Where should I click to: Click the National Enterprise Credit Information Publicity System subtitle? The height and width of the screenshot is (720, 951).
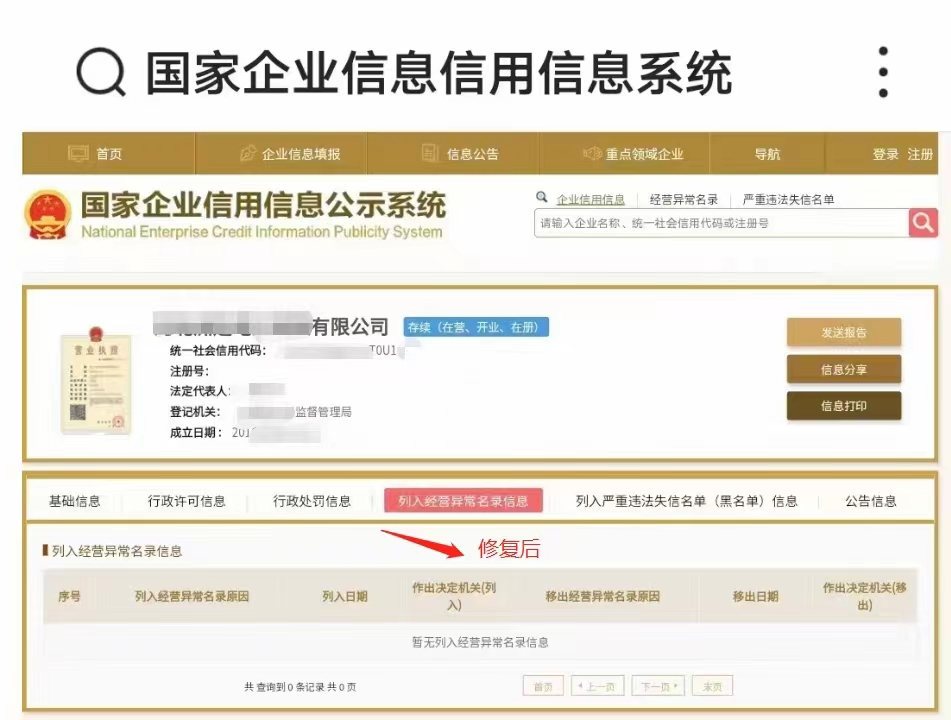click(x=262, y=232)
